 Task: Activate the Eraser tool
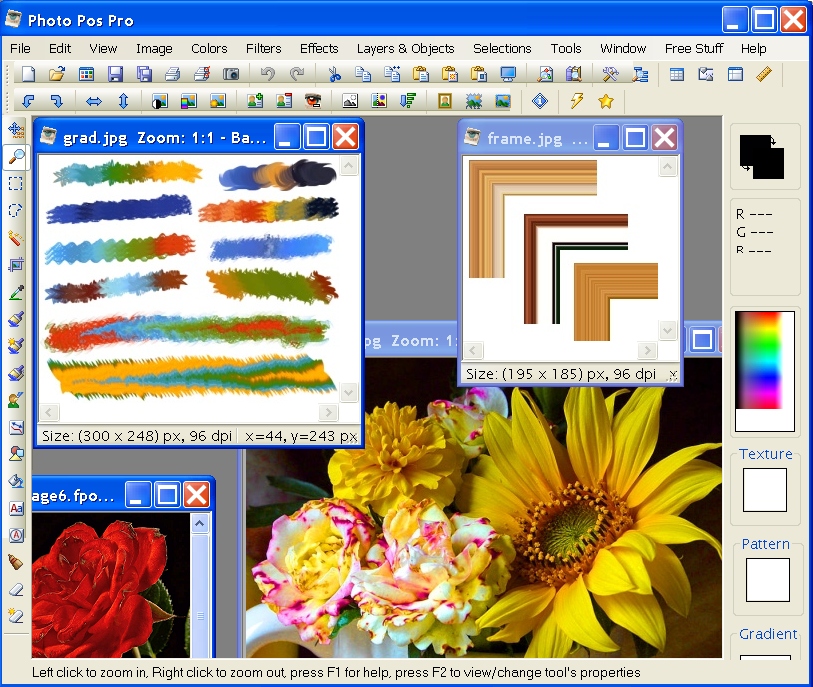(16, 589)
